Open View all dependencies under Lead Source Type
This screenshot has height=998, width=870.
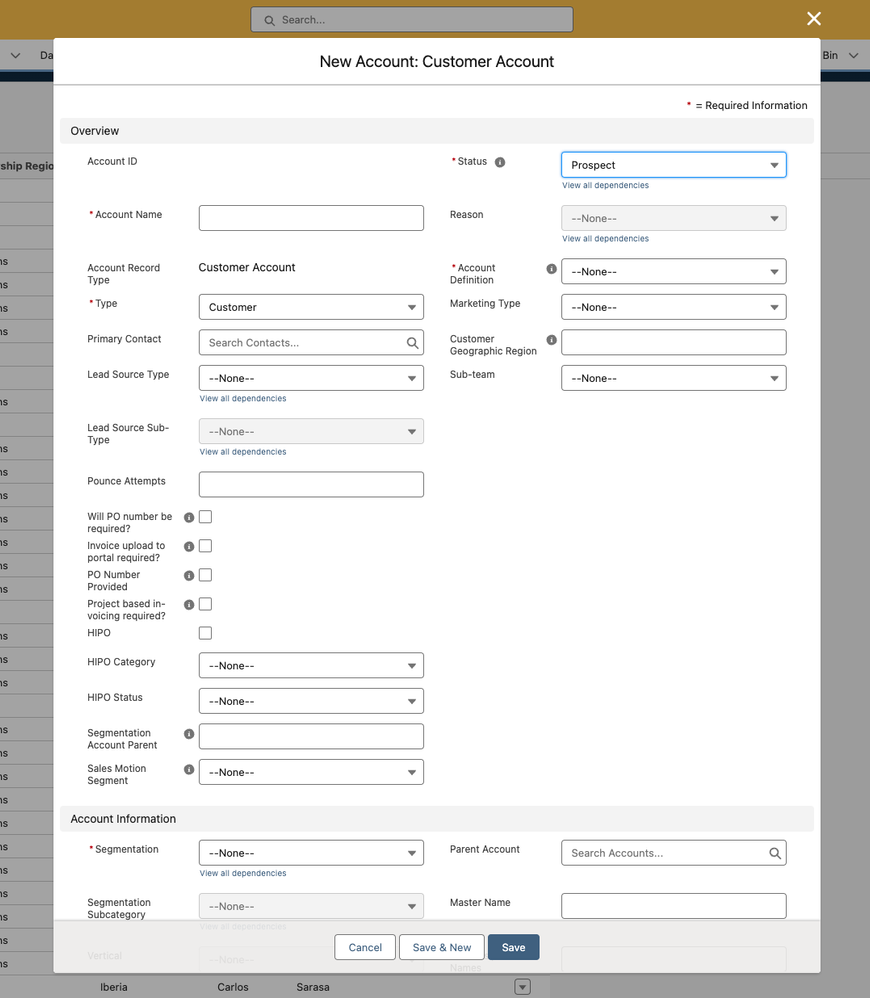coord(243,398)
